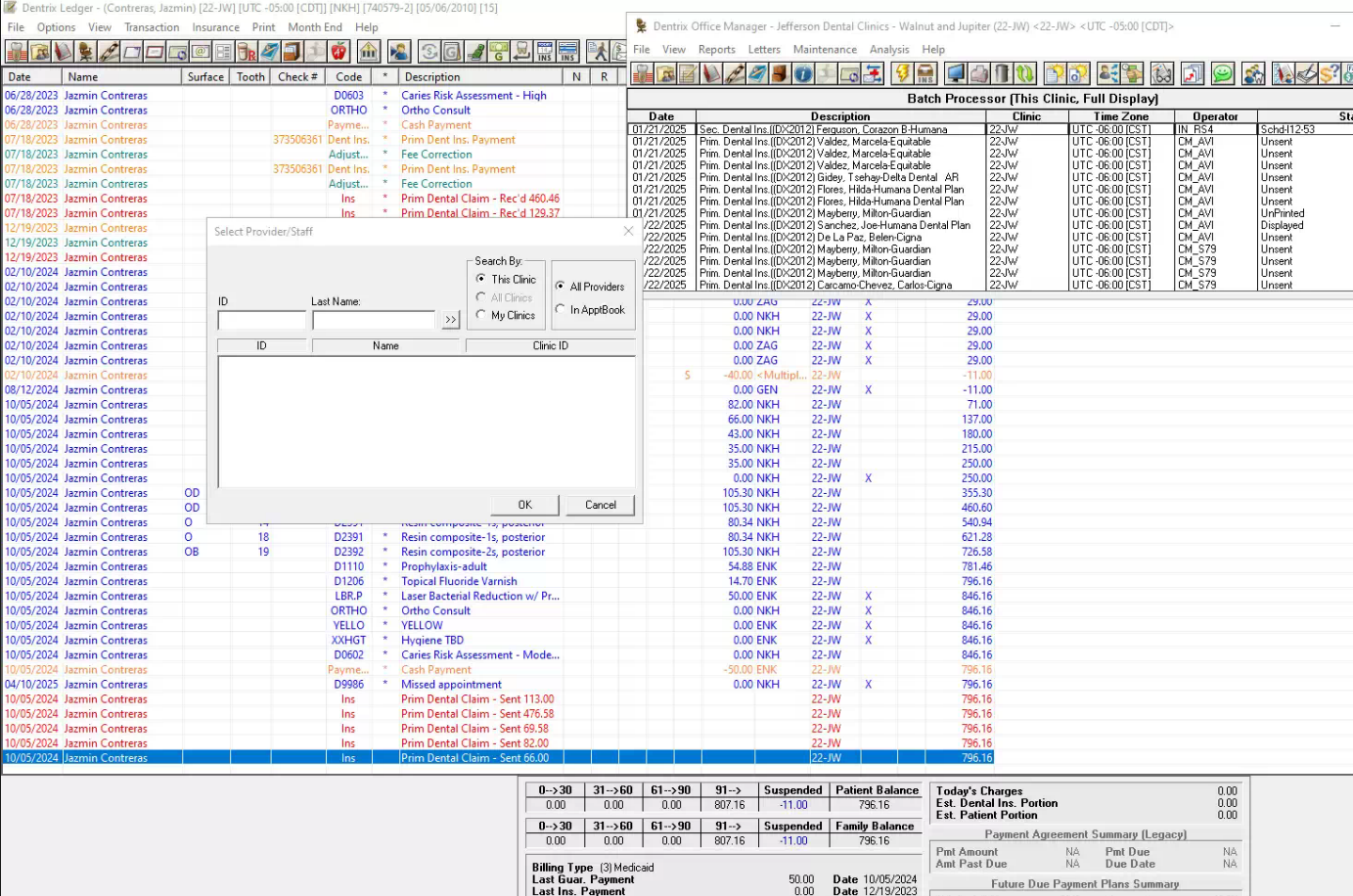Click the >> search button beside Last Name

(450, 320)
